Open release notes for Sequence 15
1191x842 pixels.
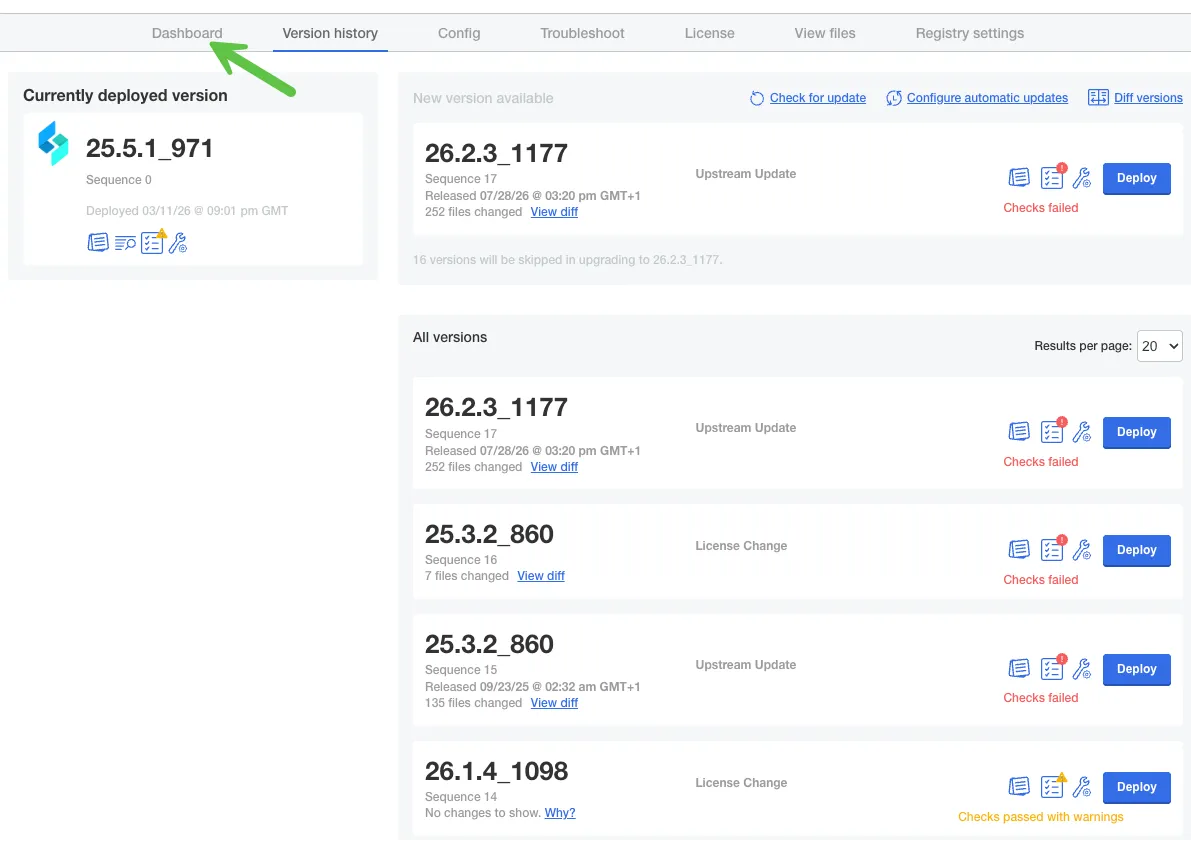tap(1019, 669)
